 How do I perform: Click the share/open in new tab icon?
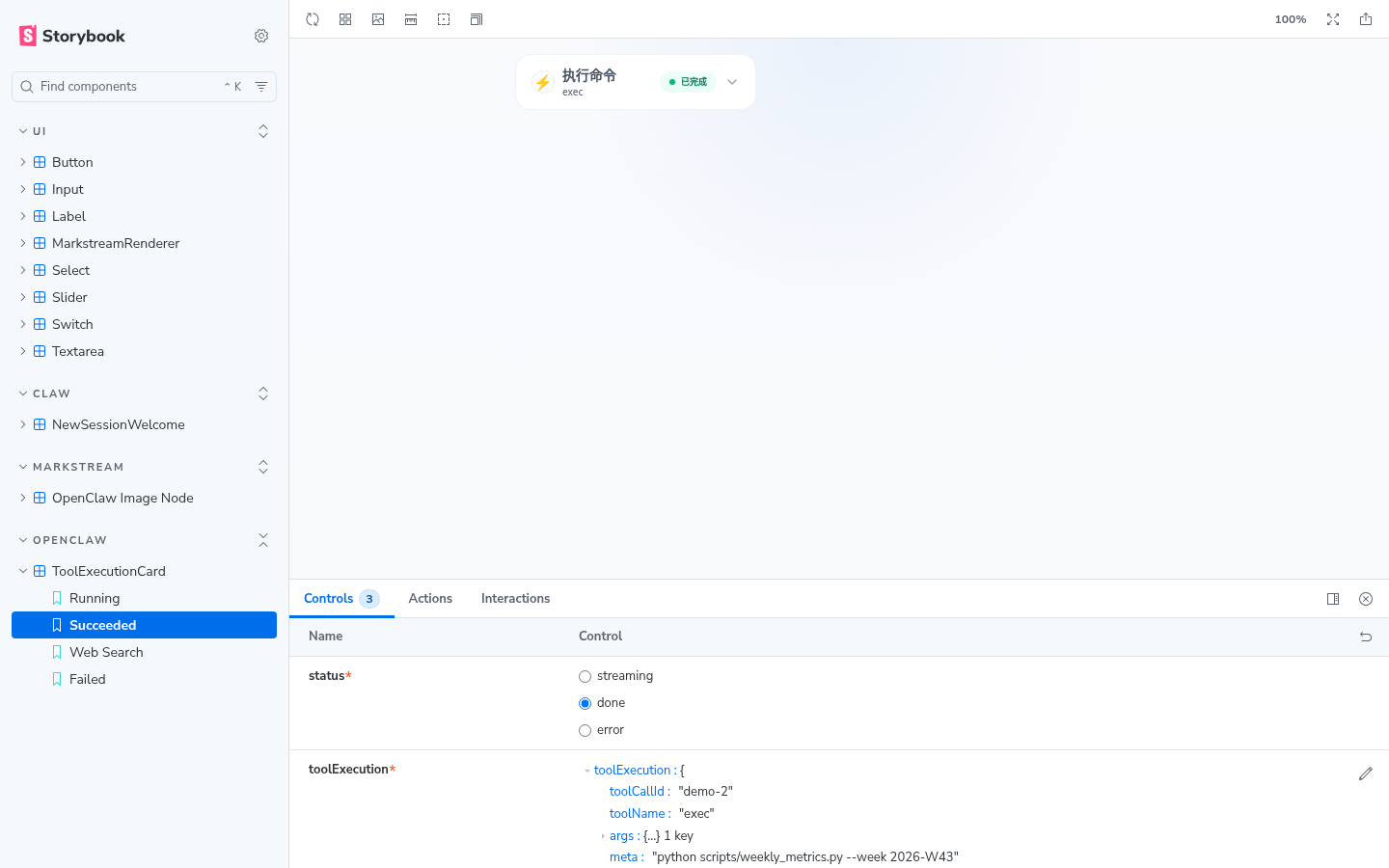tap(1366, 19)
